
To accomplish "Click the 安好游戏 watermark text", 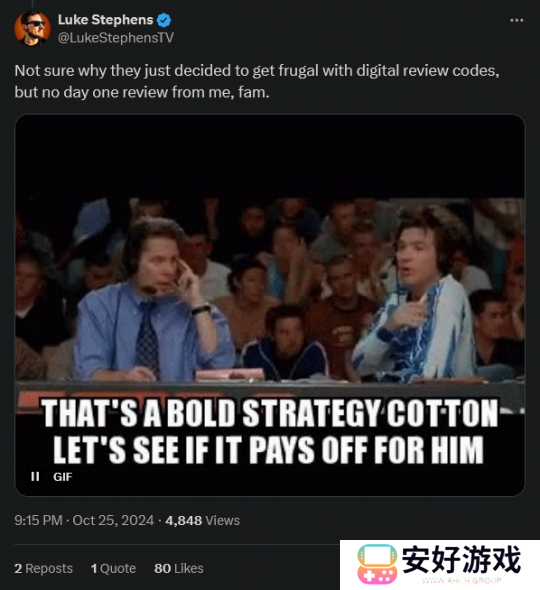I will [x=461, y=560].
